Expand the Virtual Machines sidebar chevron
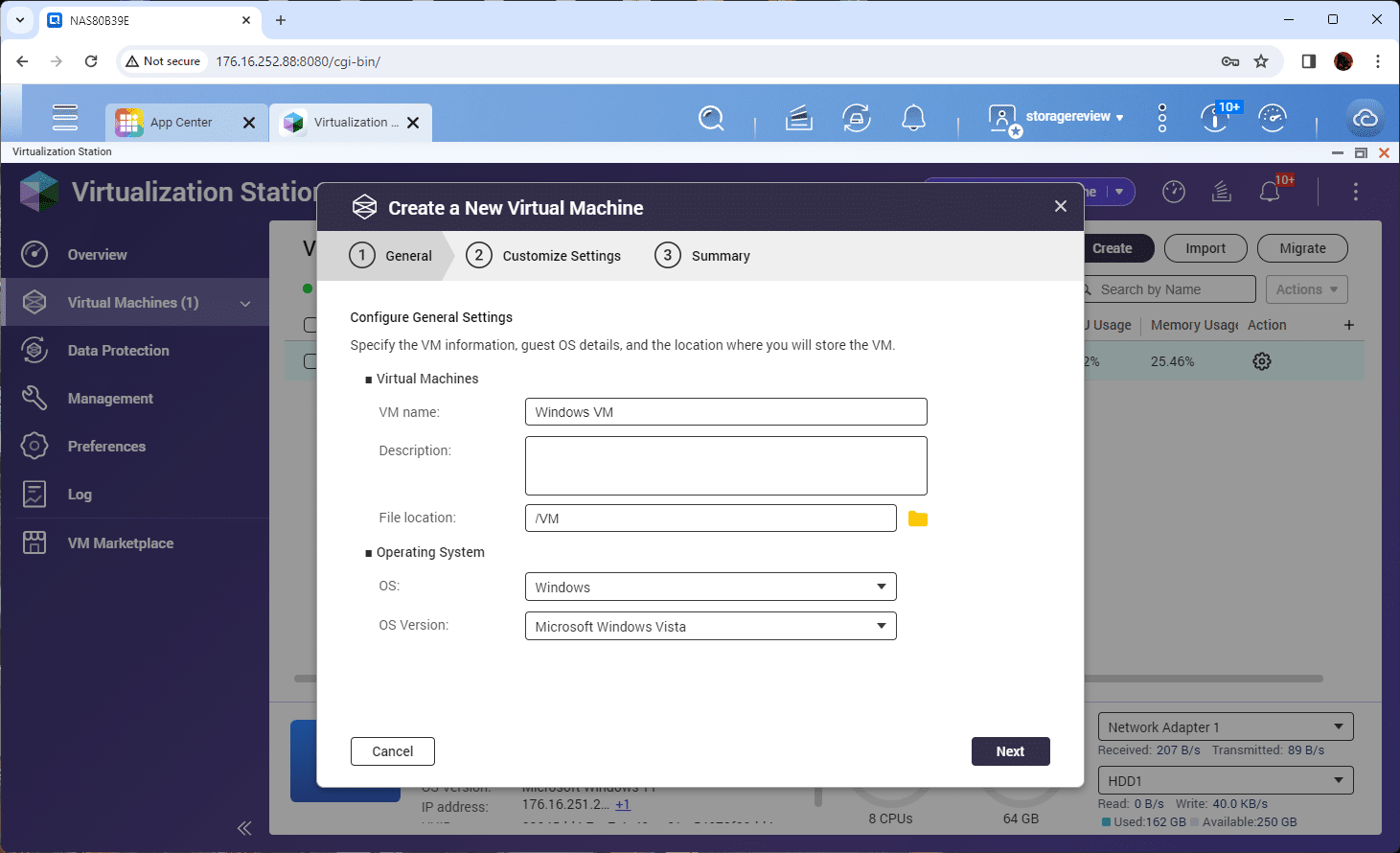This screenshot has width=1400, height=853. pyautogui.click(x=245, y=303)
